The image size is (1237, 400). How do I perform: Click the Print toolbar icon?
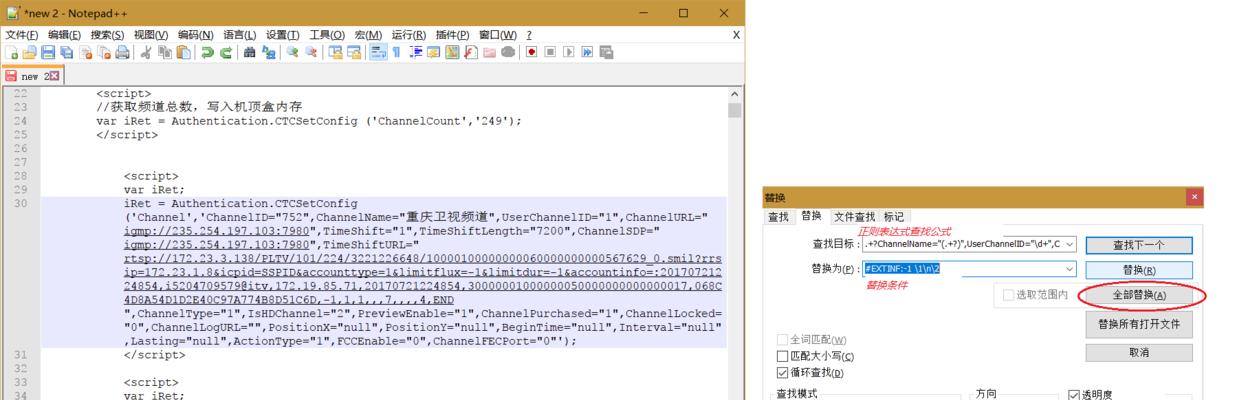(122, 52)
